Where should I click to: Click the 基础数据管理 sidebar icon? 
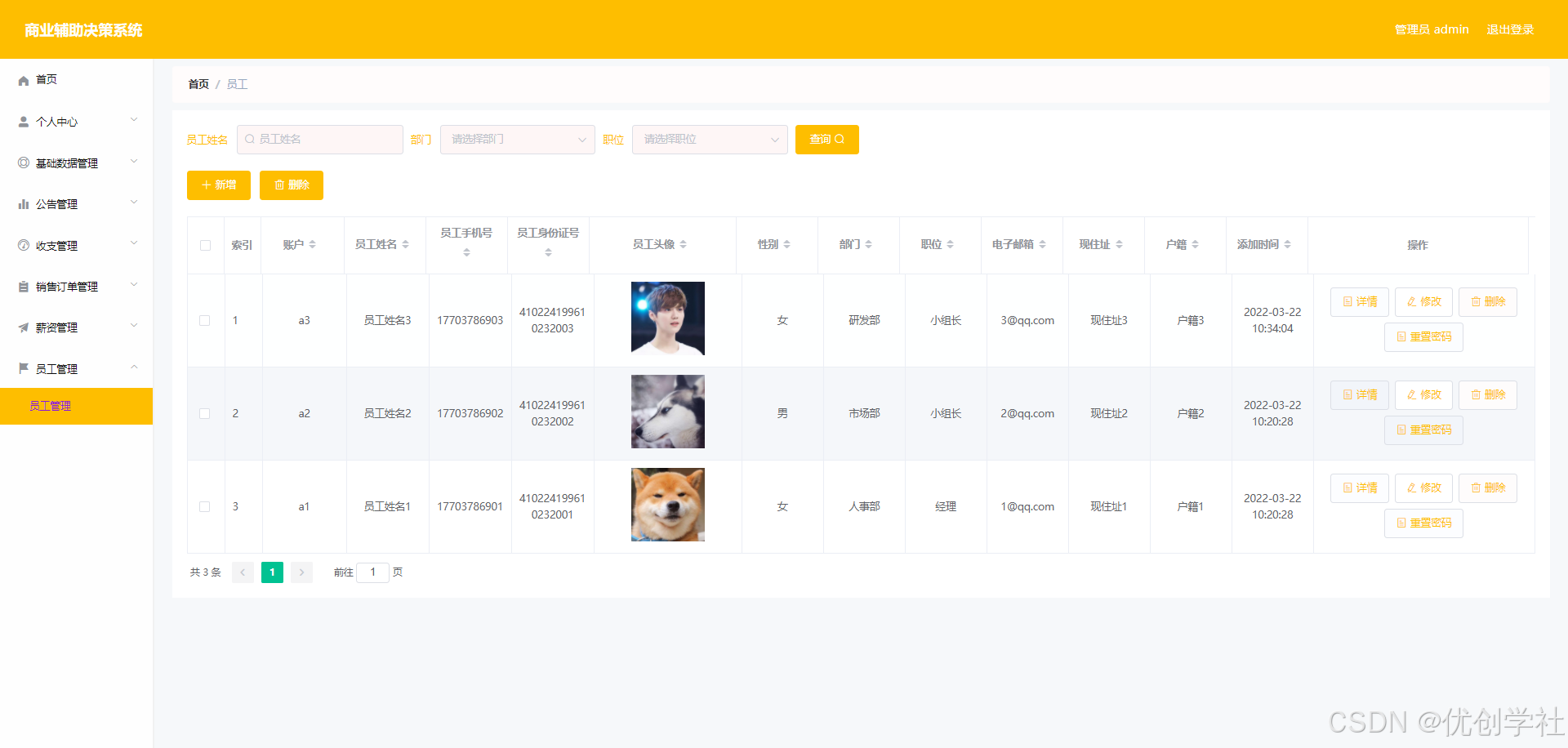24,163
